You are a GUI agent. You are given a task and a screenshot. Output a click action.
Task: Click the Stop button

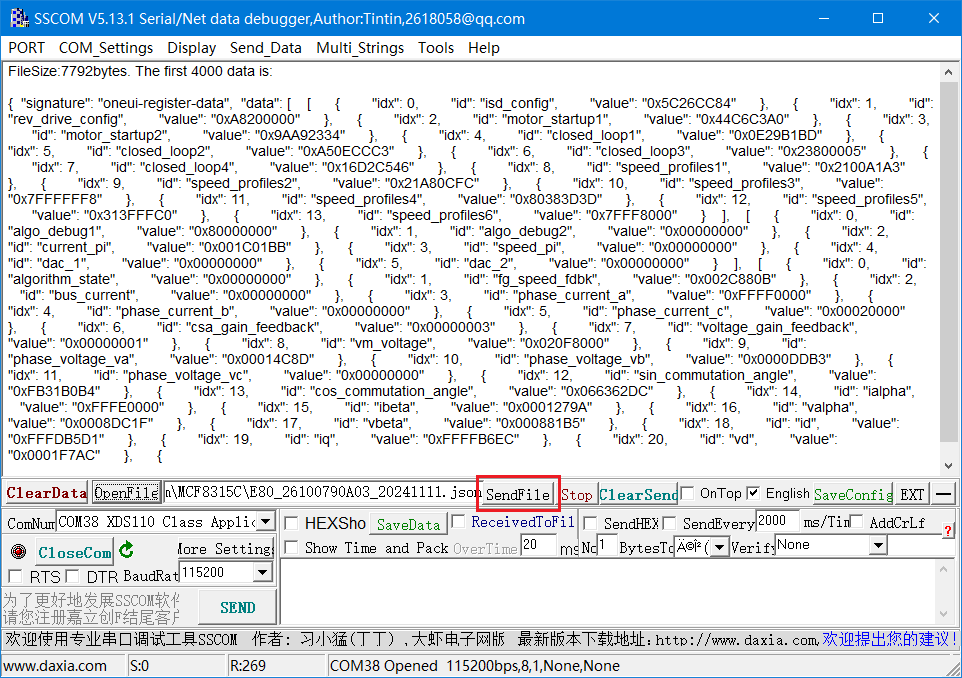576,493
